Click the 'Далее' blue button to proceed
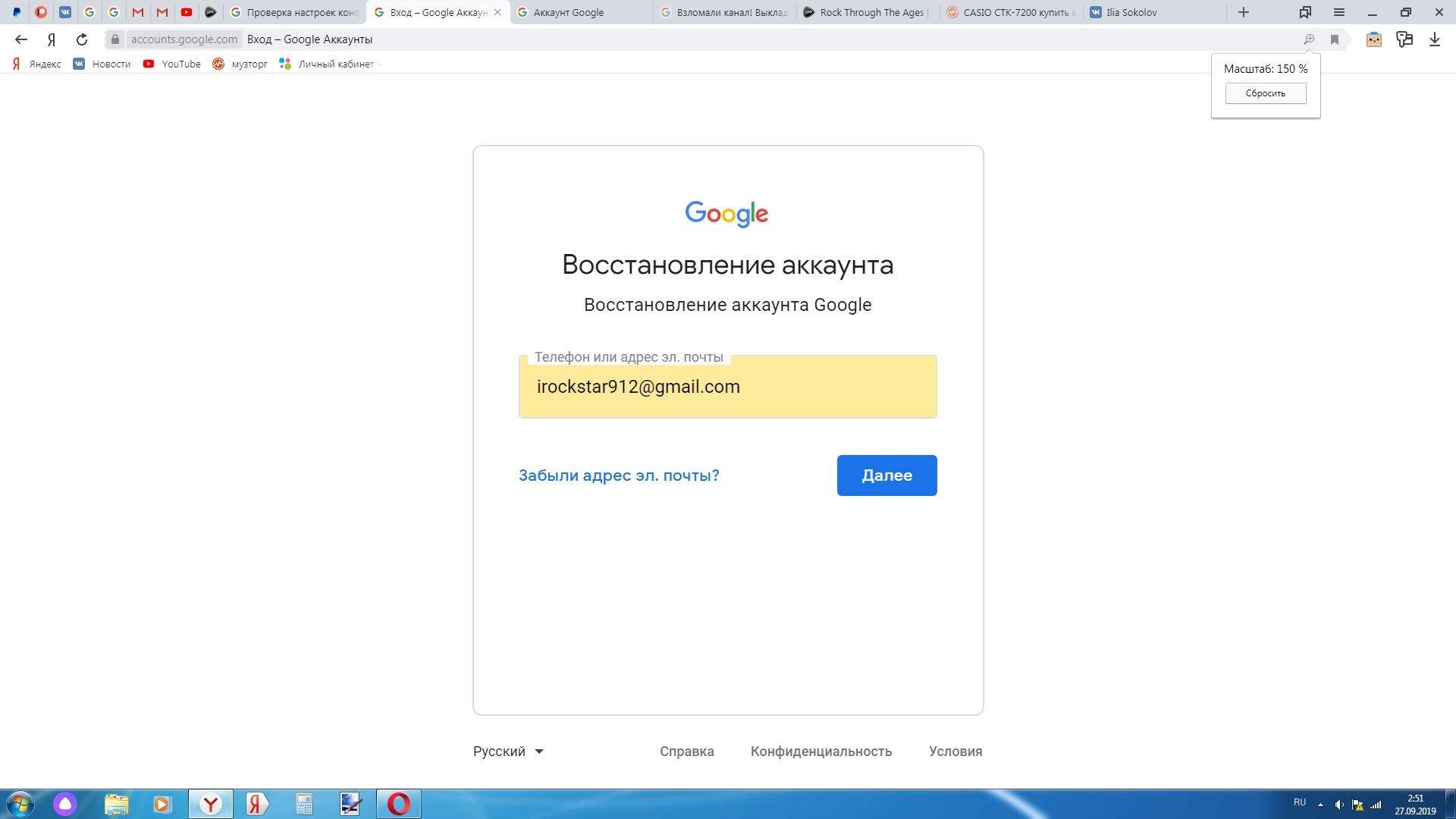 pyautogui.click(x=886, y=474)
